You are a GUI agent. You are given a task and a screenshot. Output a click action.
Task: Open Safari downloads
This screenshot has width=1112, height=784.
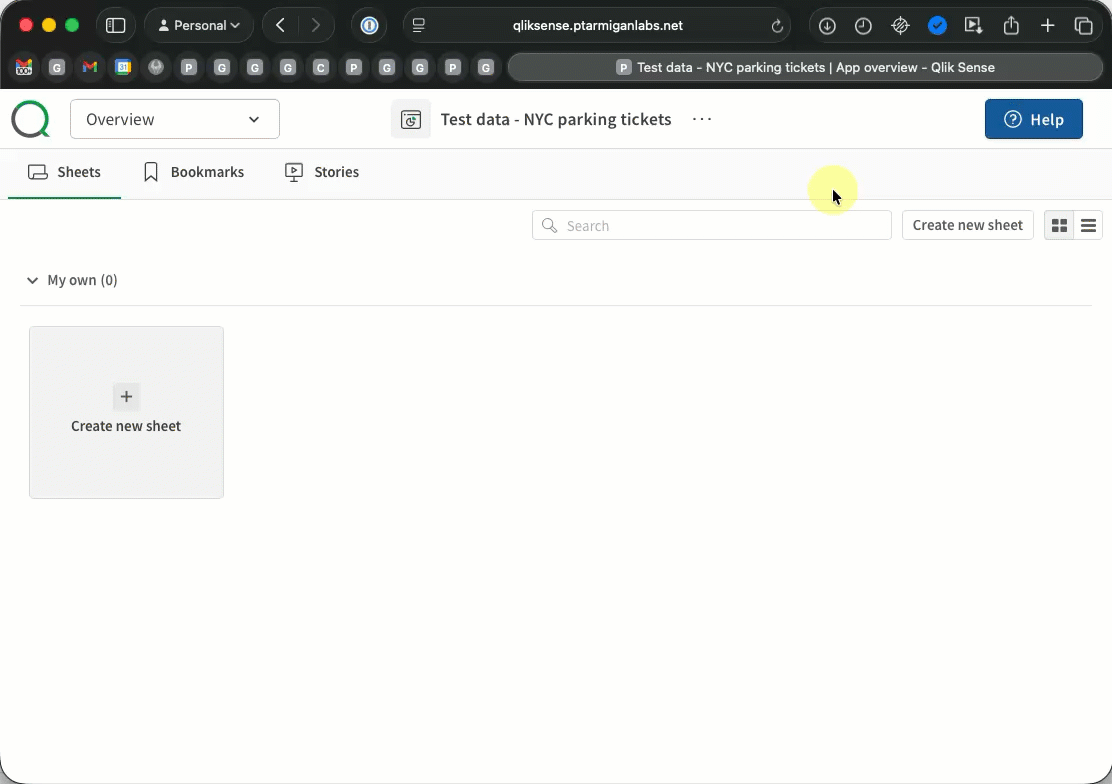(827, 26)
